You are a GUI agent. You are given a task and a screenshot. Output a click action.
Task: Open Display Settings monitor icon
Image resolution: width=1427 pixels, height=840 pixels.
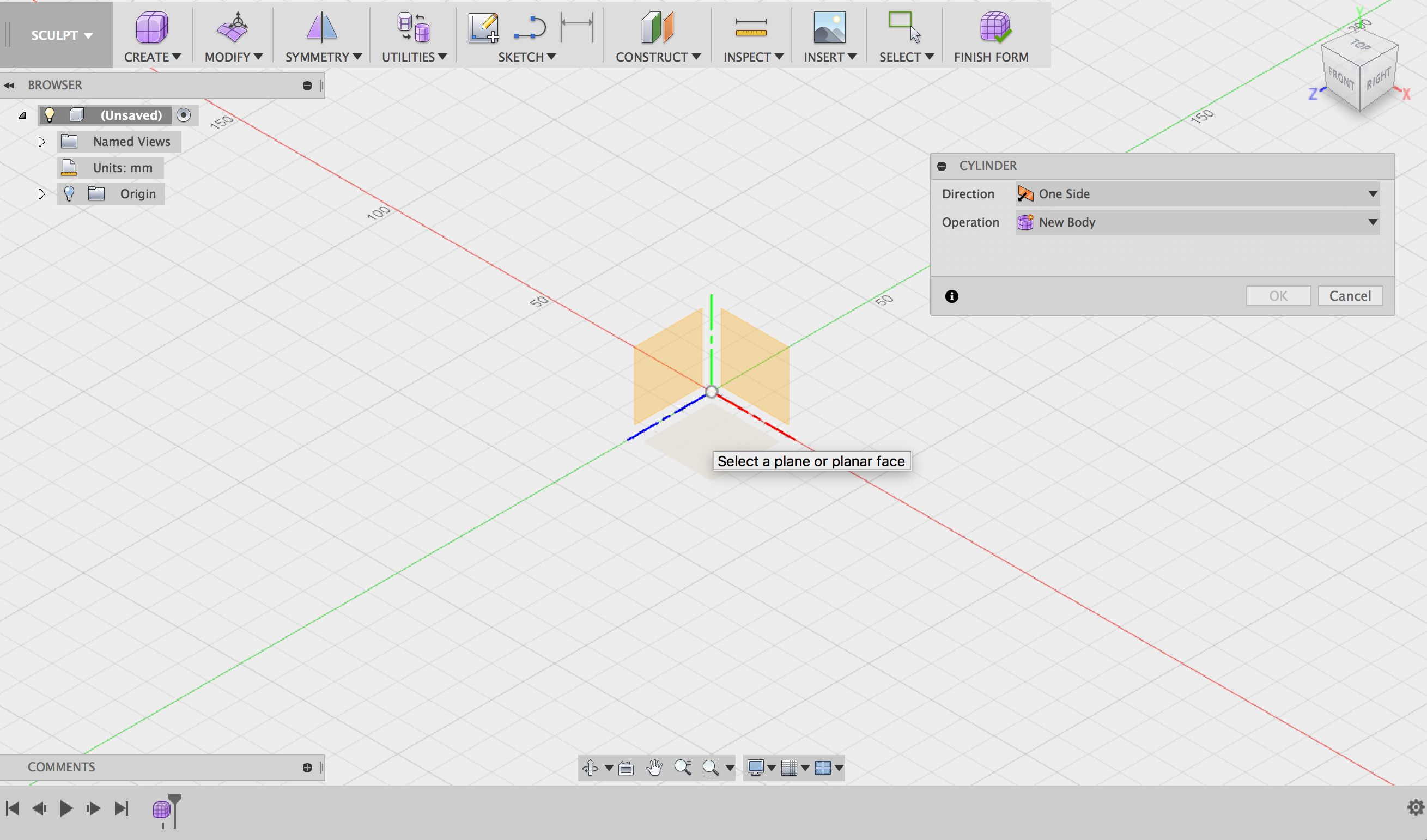pos(755,768)
